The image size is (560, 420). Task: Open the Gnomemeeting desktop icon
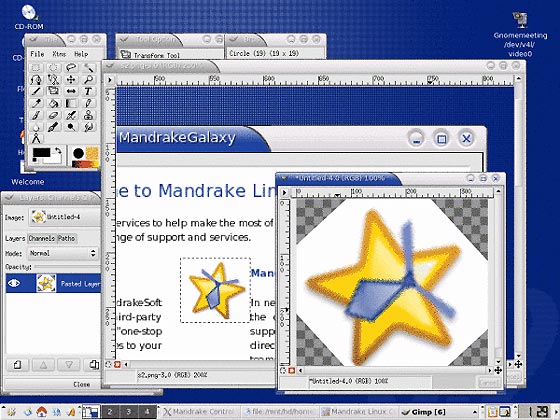pos(520,34)
